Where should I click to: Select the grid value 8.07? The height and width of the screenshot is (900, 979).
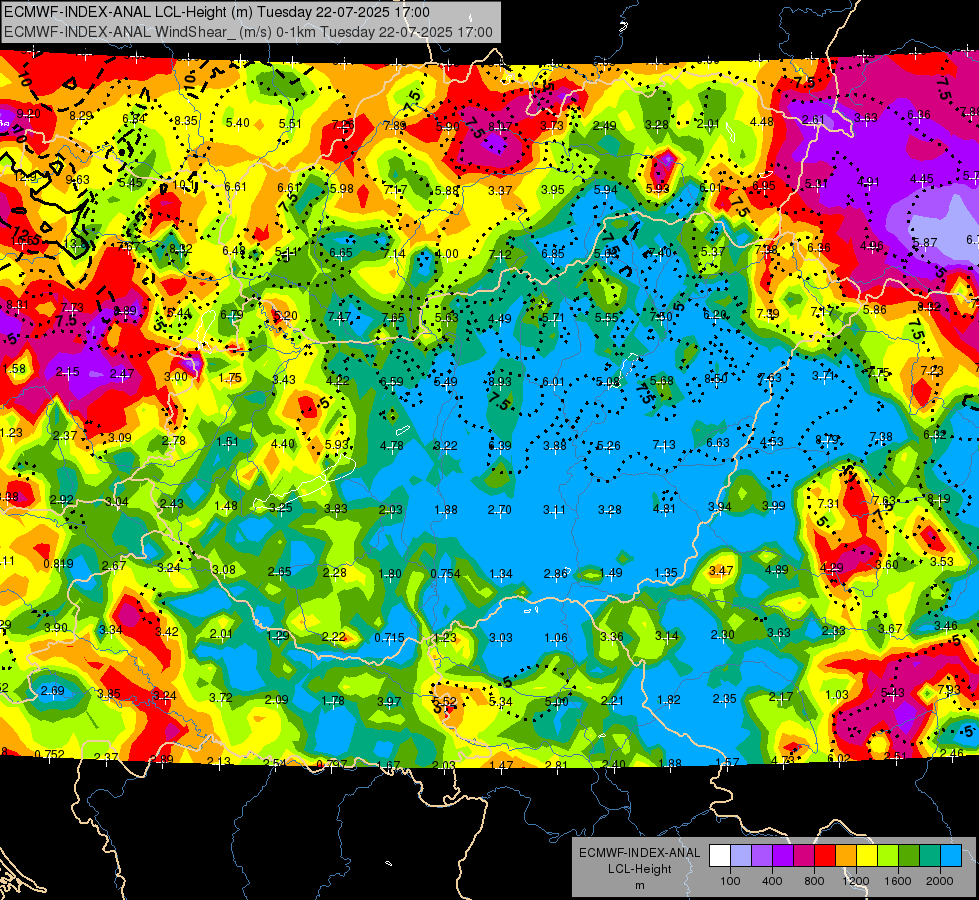[x=499, y=127]
